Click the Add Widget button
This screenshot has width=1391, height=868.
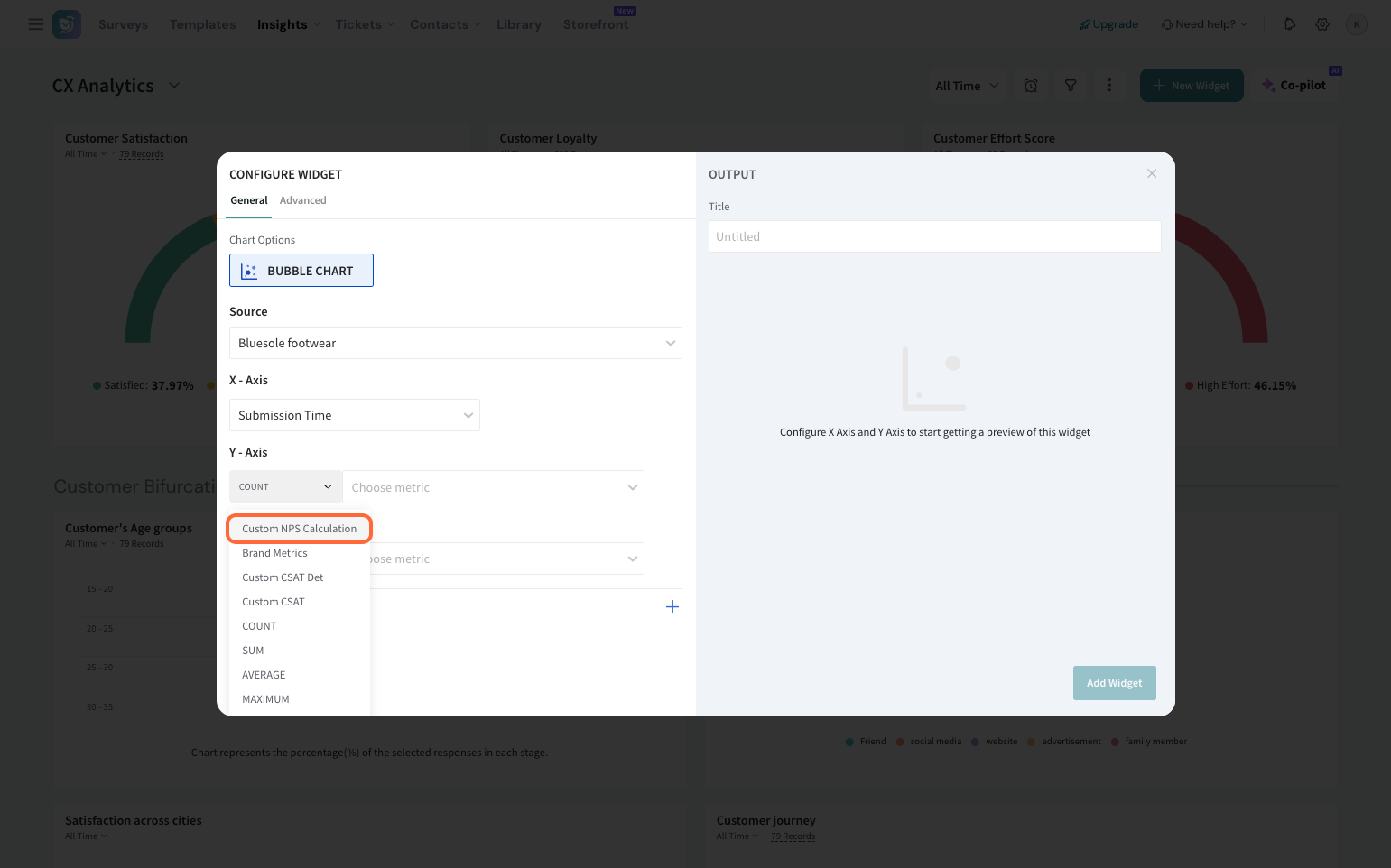(1114, 683)
